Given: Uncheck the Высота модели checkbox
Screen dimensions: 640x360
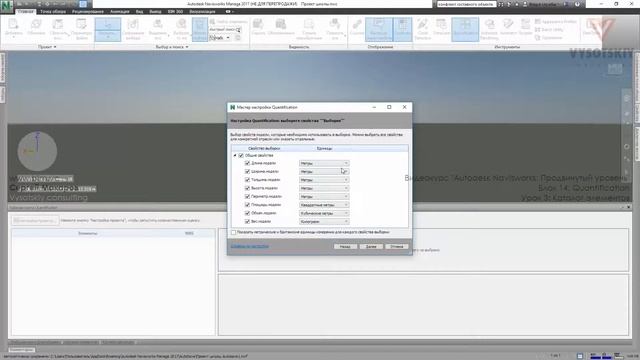Looking at the screenshot, I should click(x=247, y=188).
